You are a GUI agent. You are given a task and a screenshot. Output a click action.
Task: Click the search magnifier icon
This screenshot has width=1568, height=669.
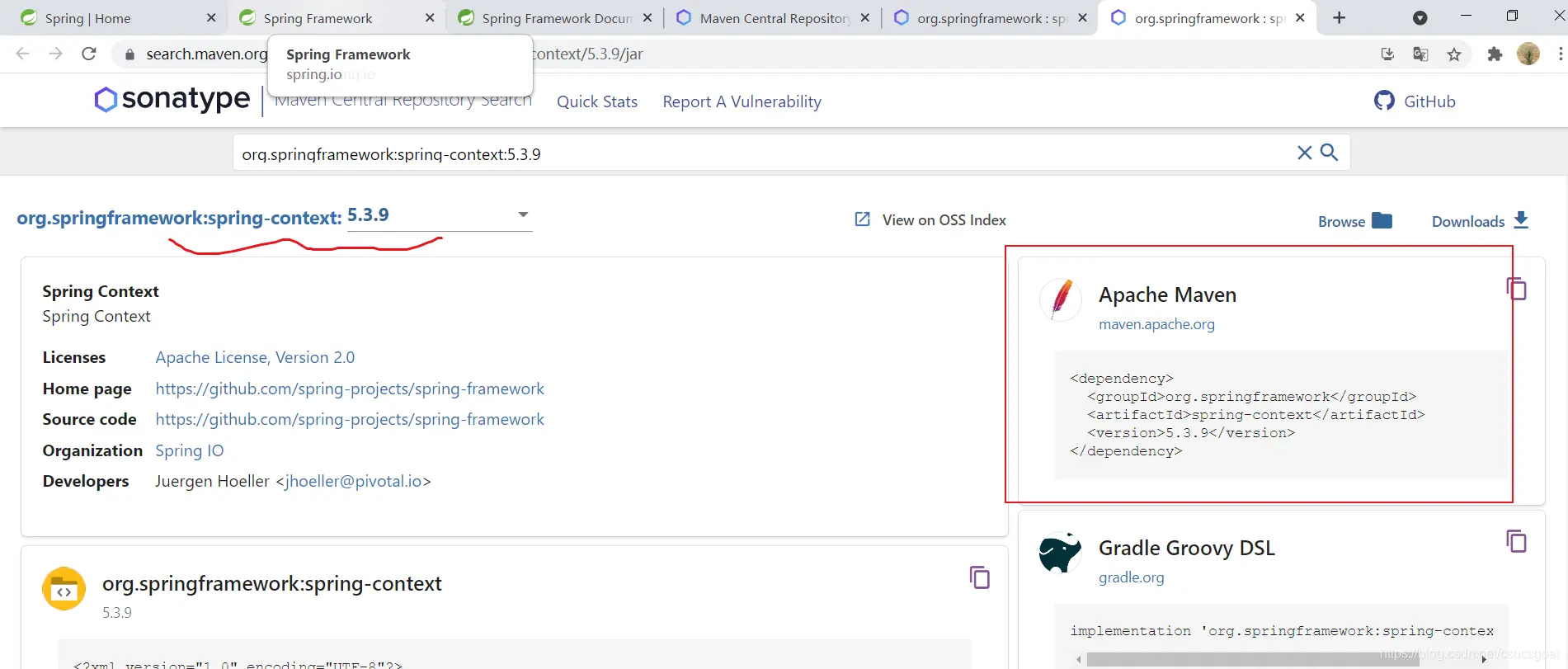coord(1329,153)
